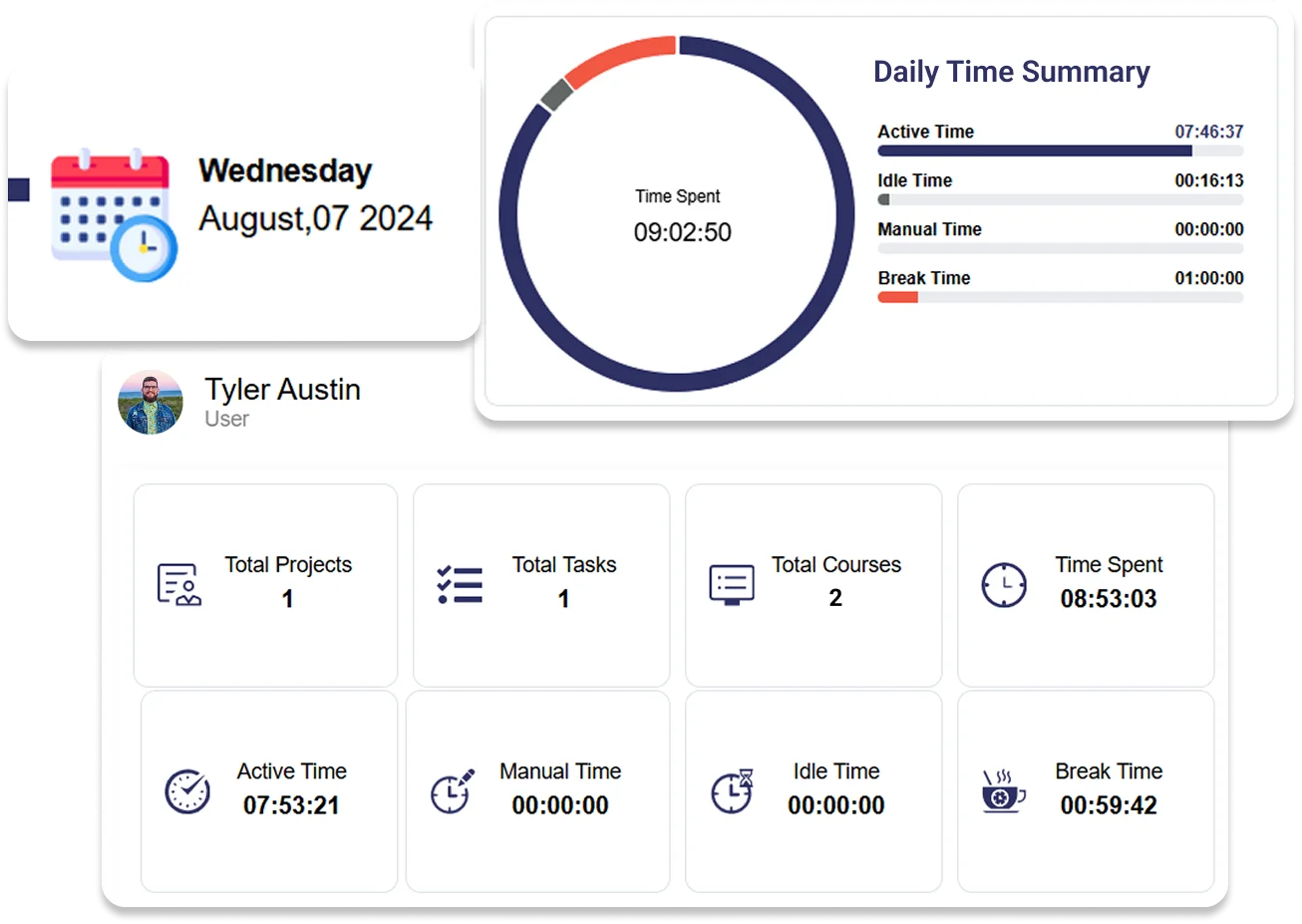Click the Time Spent 09:02:50 donut center
The width and height of the screenshot is (1302, 924).
(681, 215)
